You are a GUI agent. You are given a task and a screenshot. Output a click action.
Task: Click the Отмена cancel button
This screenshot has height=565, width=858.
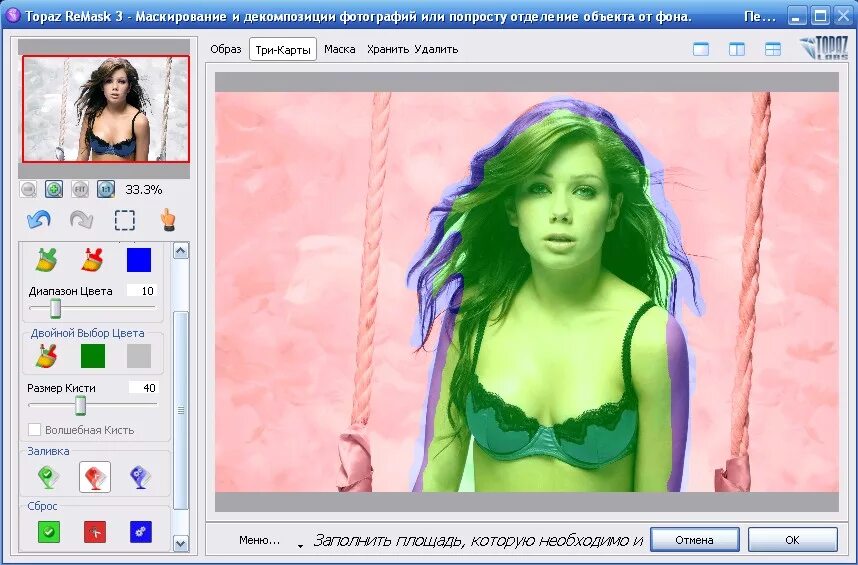tap(694, 540)
